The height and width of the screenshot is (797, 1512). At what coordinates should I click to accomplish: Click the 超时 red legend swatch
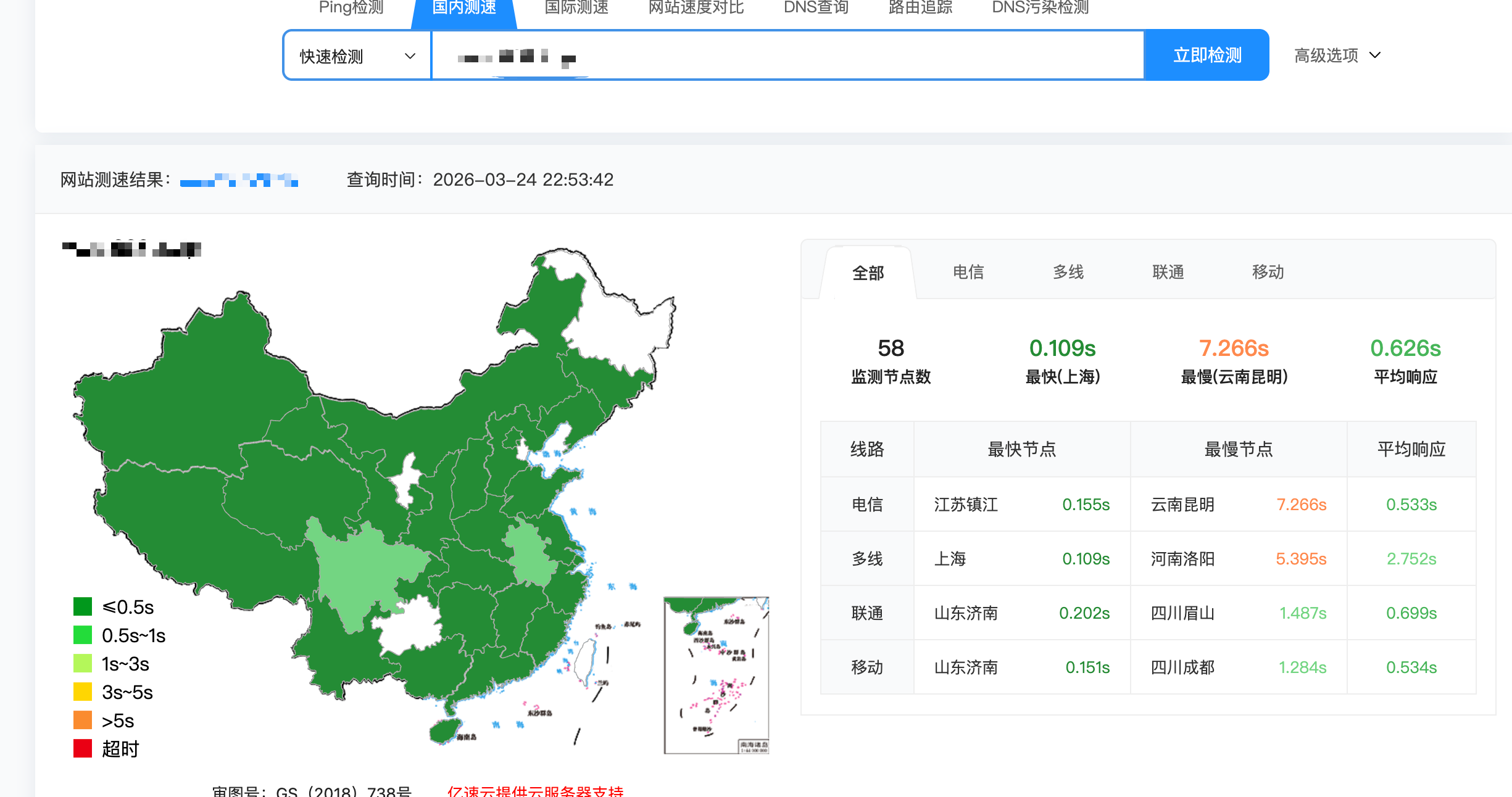pyautogui.click(x=81, y=748)
